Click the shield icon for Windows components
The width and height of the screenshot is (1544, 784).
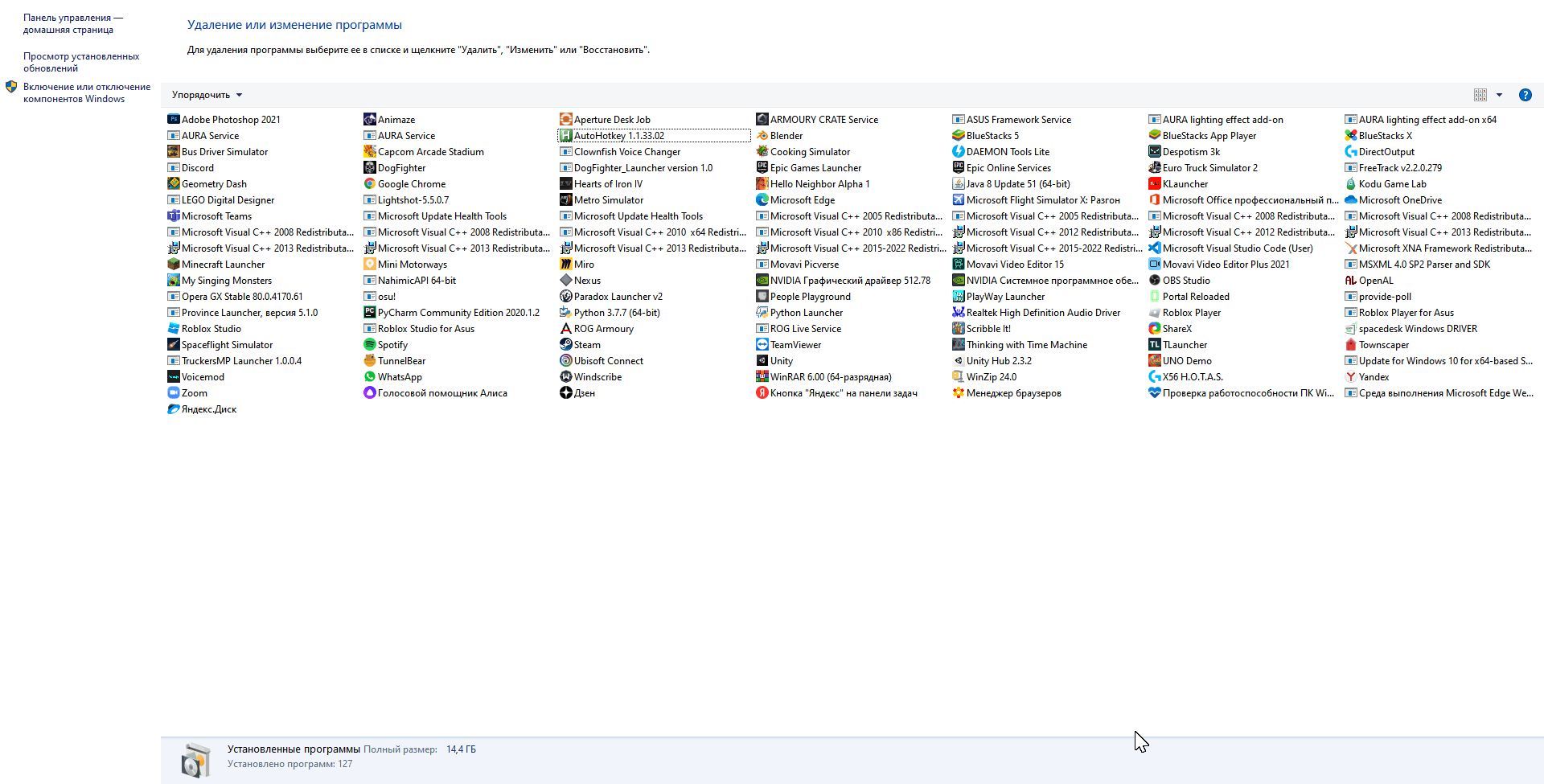(x=11, y=87)
